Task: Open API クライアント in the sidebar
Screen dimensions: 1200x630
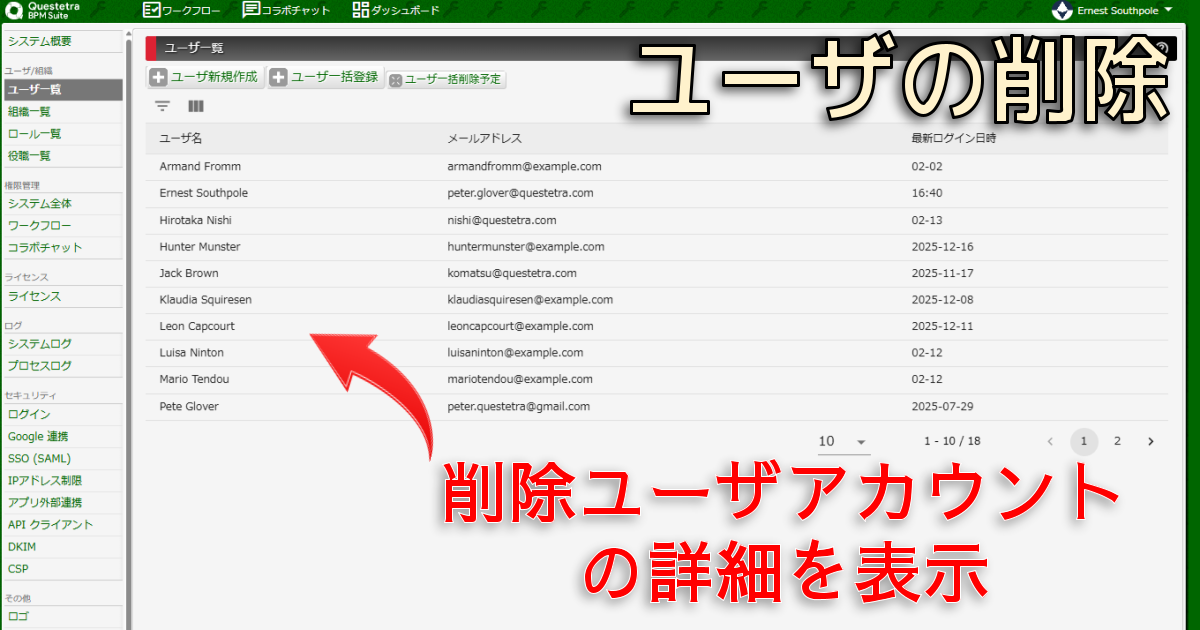Action: pos(62,524)
